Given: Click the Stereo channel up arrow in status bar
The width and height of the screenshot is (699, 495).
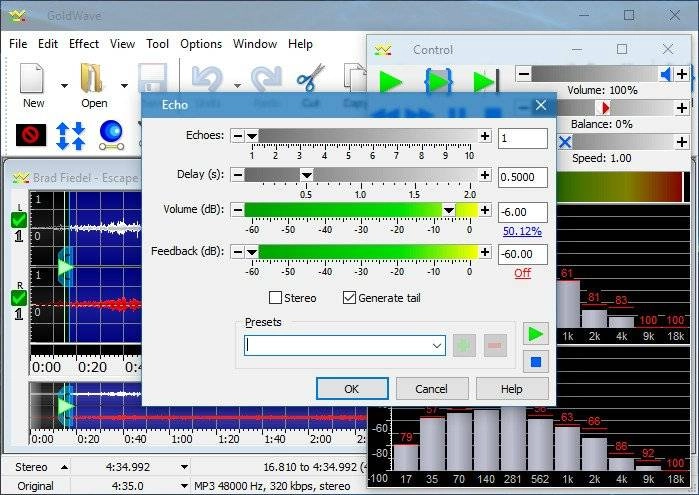Looking at the screenshot, I should pyautogui.click(x=64, y=467).
